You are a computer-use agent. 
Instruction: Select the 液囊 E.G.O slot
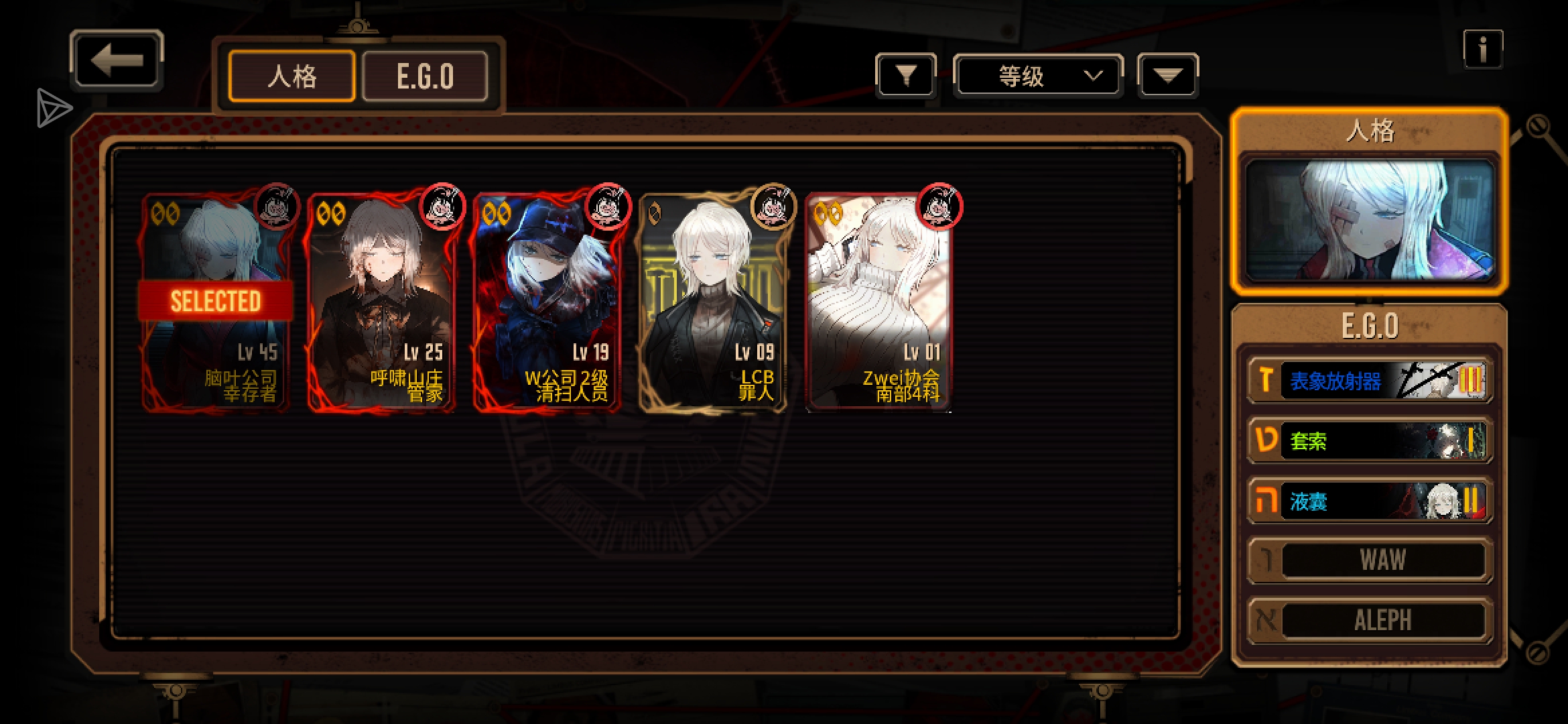pyautogui.click(x=1370, y=501)
